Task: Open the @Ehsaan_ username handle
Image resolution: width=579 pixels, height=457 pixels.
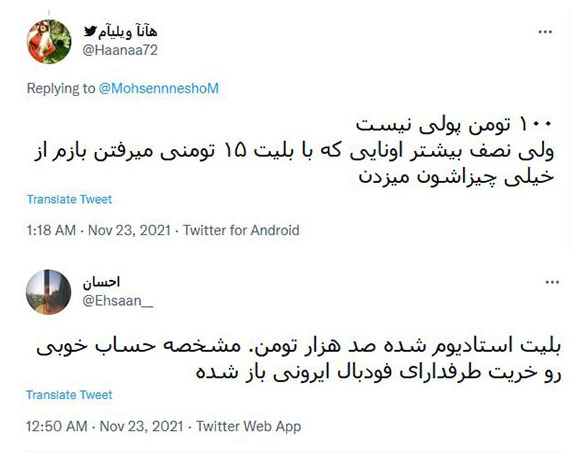Action: point(118,301)
